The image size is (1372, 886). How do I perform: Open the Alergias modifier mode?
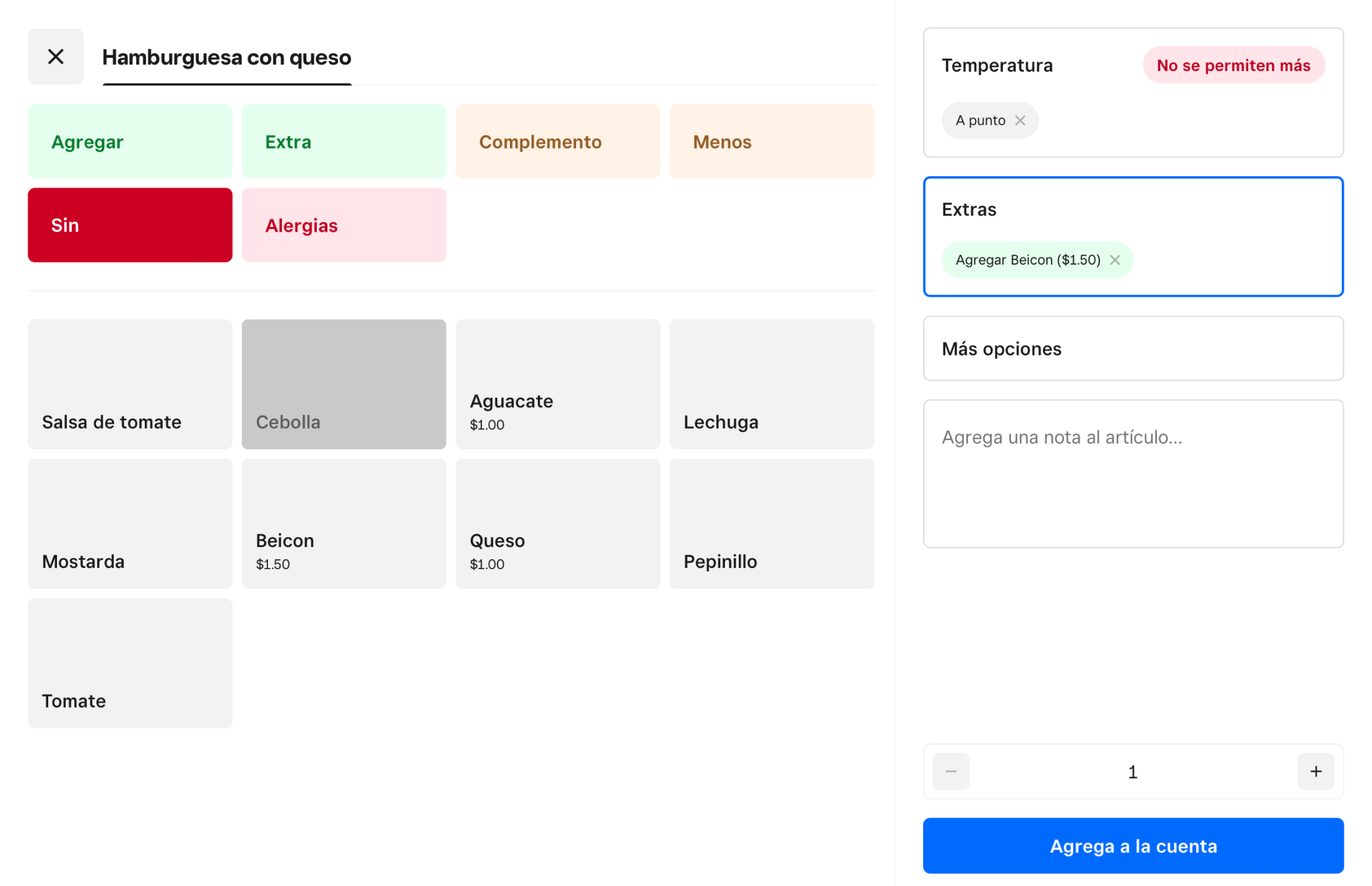[344, 225]
